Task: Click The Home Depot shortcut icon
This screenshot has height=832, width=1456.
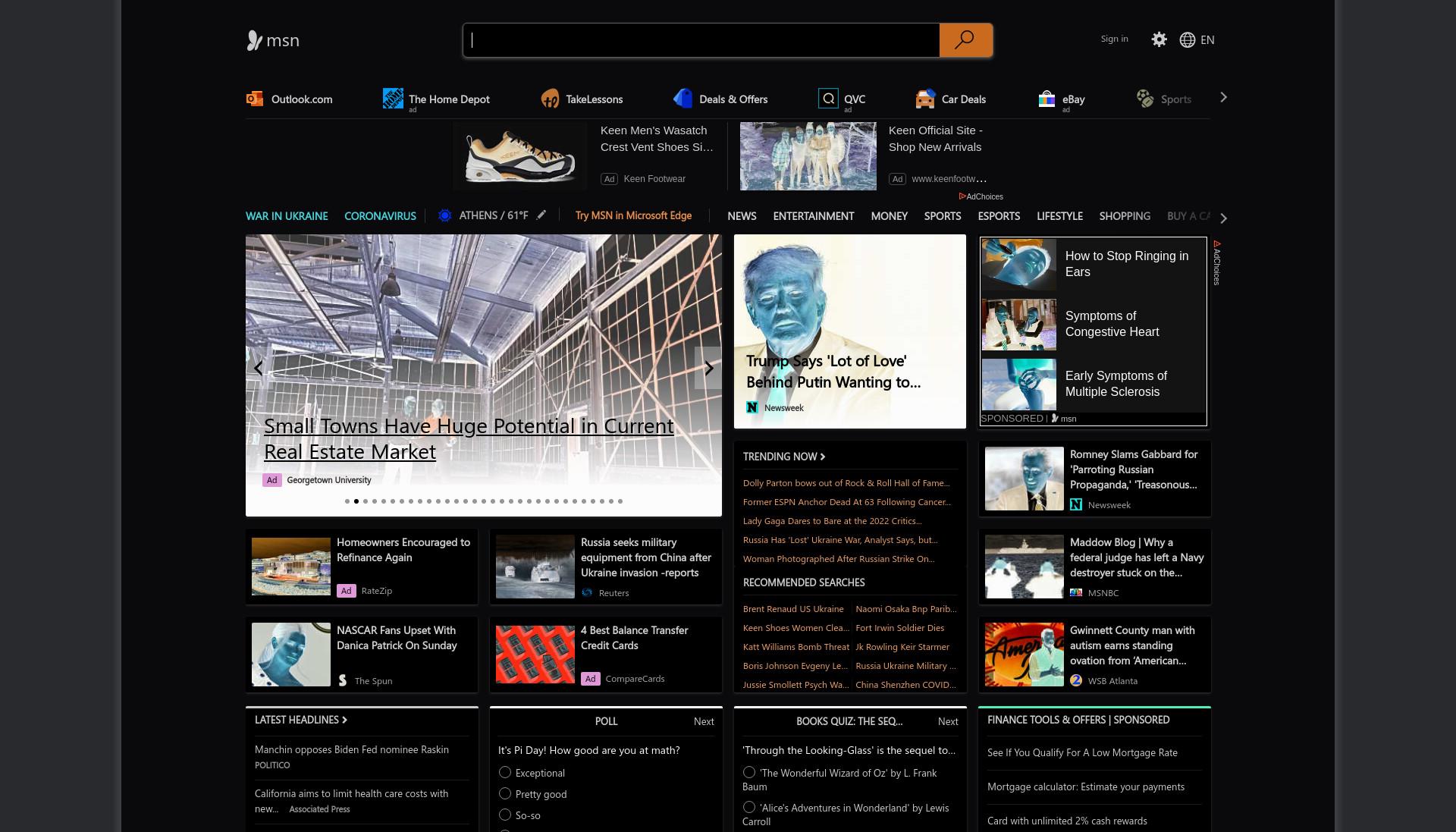Action: (393, 99)
